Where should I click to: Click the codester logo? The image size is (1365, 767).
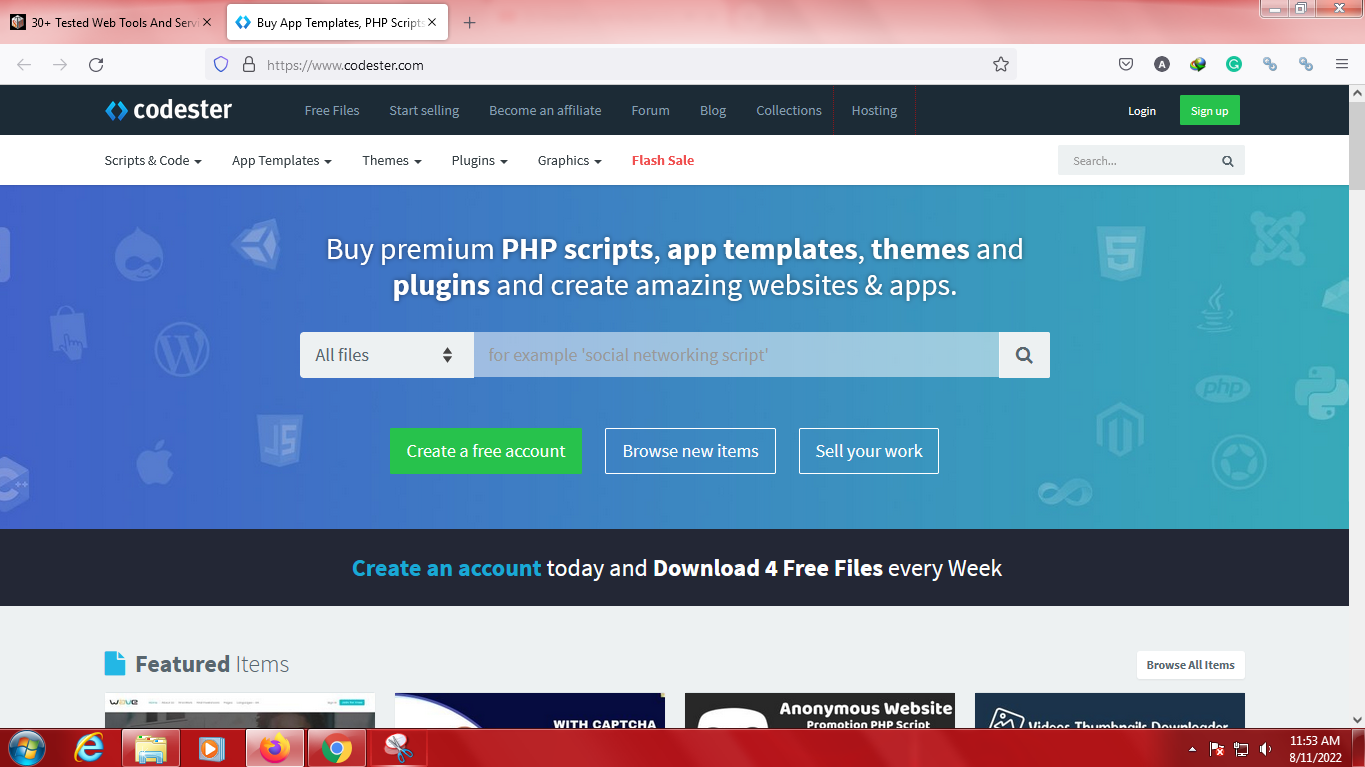tap(168, 110)
